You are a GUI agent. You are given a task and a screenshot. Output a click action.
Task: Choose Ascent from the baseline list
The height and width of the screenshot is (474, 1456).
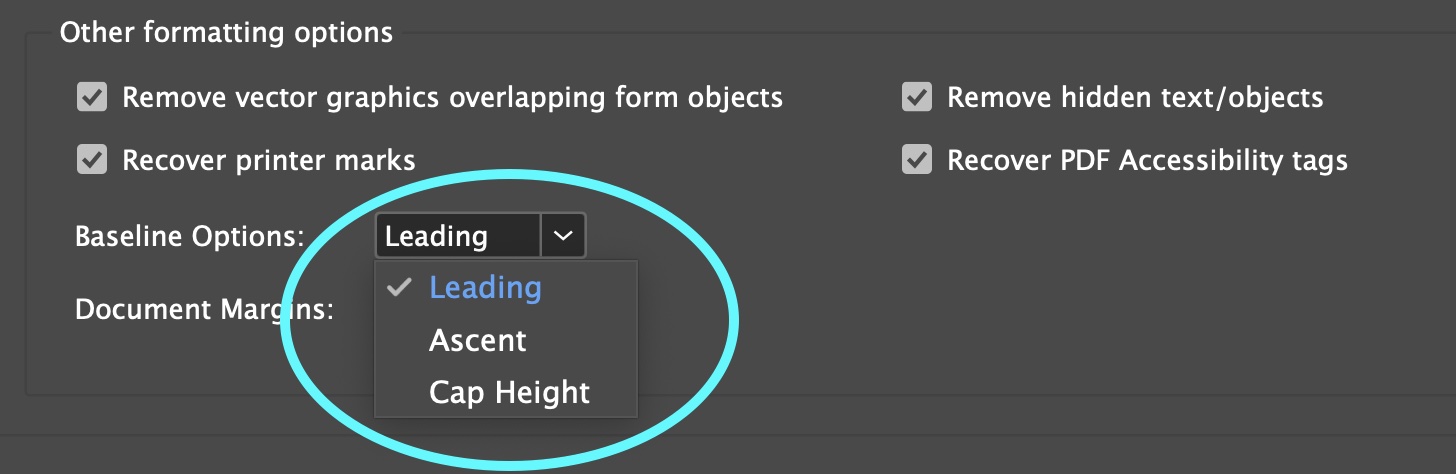477,341
